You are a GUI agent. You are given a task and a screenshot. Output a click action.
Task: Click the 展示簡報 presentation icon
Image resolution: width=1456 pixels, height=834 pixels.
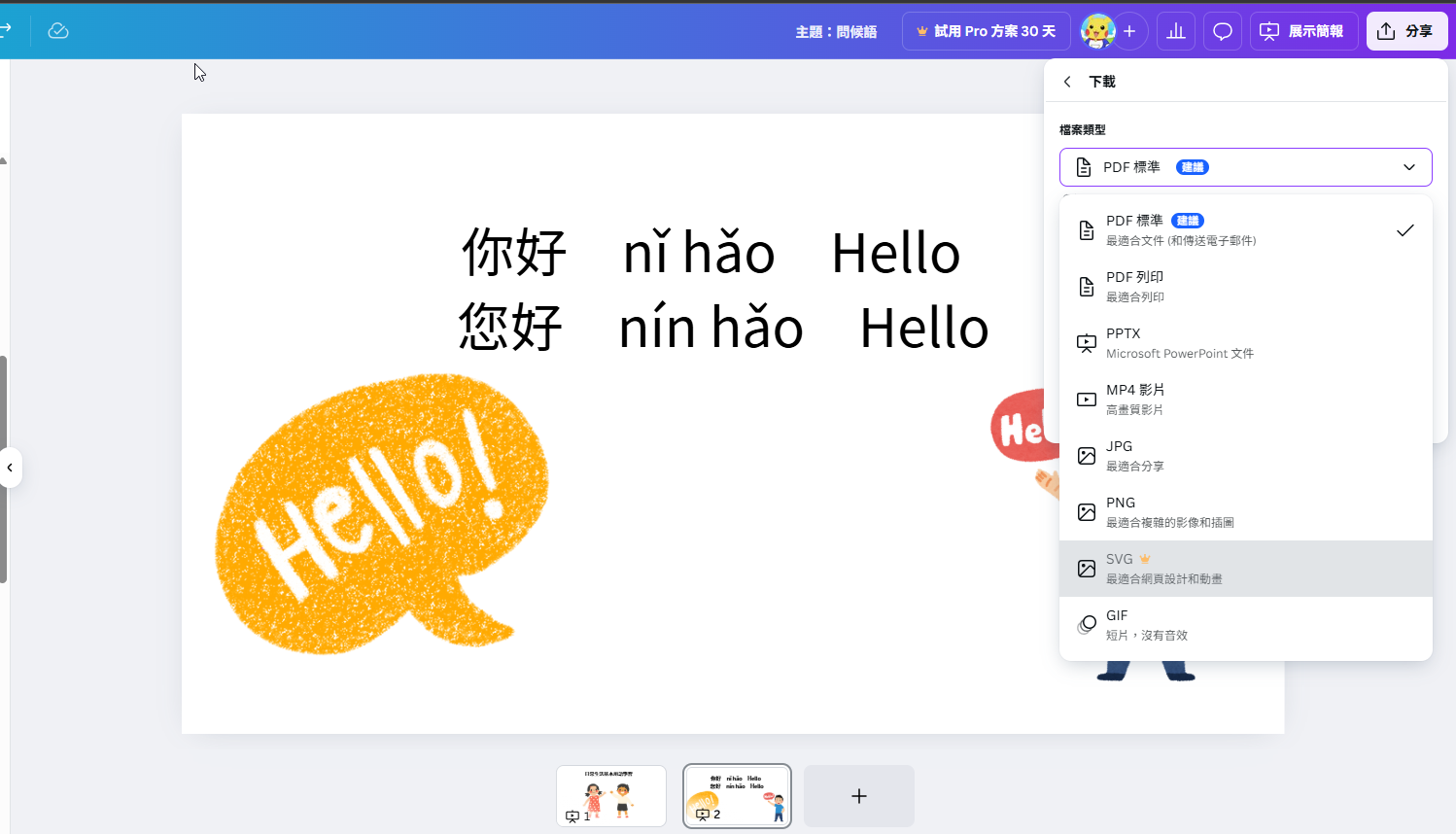tap(1268, 31)
